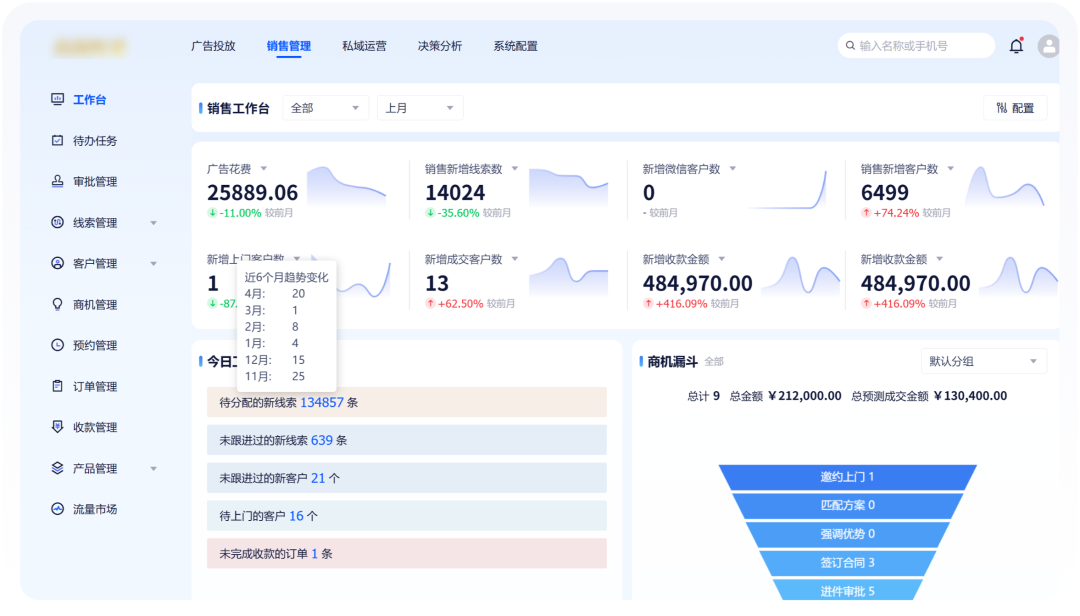
Task: Click the 签订合同 funnel stage bar
Action: 847,563
